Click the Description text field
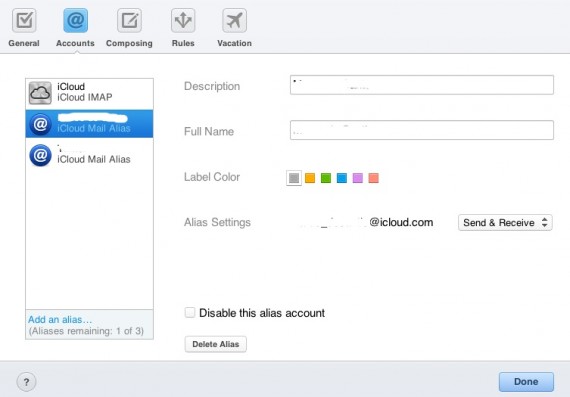The height and width of the screenshot is (397, 570). [x=422, y=85]
